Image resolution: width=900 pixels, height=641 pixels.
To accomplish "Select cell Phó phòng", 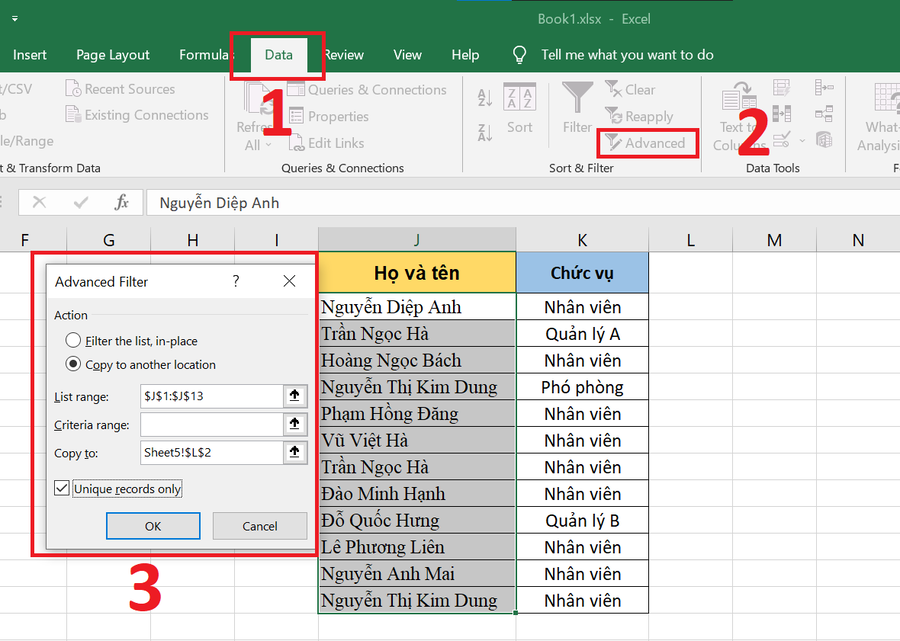I will (582, 387).
